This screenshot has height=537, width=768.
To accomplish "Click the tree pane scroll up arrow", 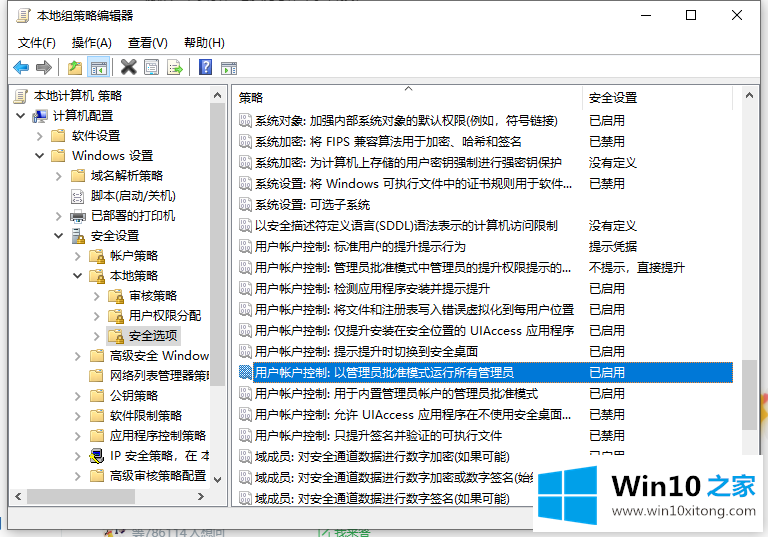I will [x=218, y=95].
